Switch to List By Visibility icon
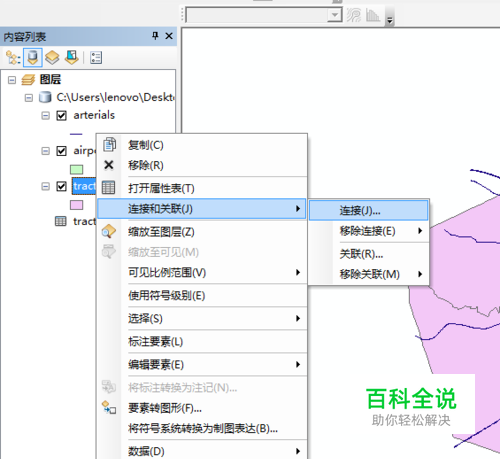The image size is (500, 459). pos(52,57)
